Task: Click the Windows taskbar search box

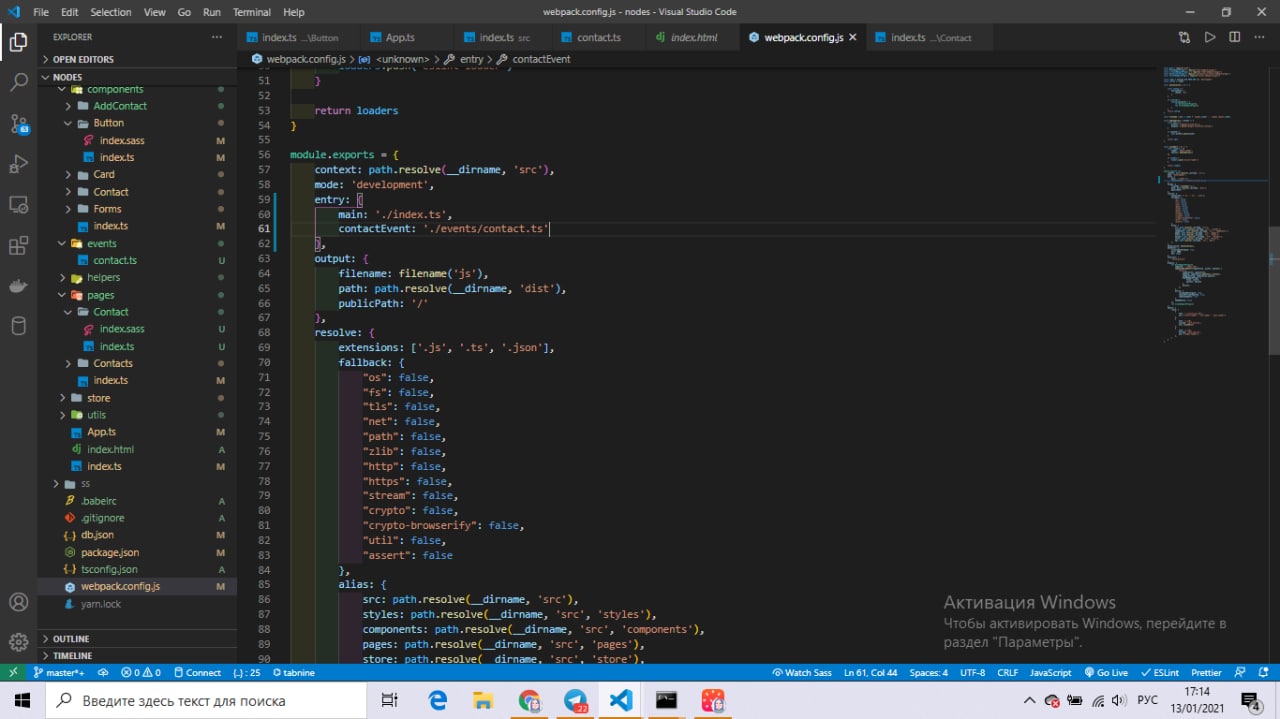Action: 208,701
